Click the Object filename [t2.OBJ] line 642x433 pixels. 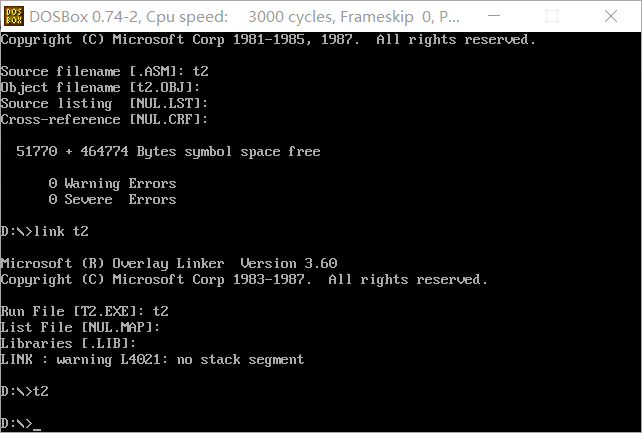104,88
